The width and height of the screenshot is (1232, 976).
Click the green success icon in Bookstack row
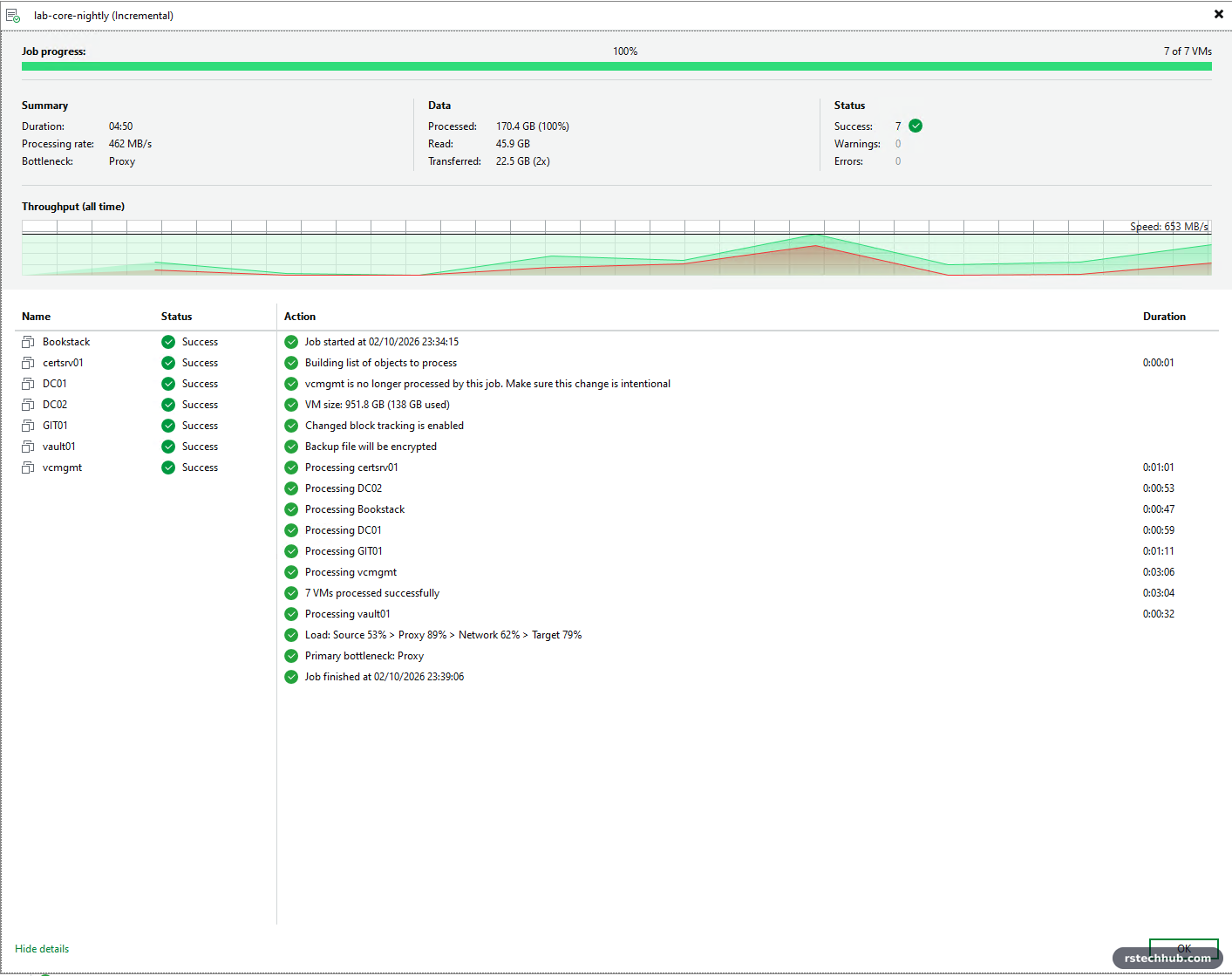(168, 342)
